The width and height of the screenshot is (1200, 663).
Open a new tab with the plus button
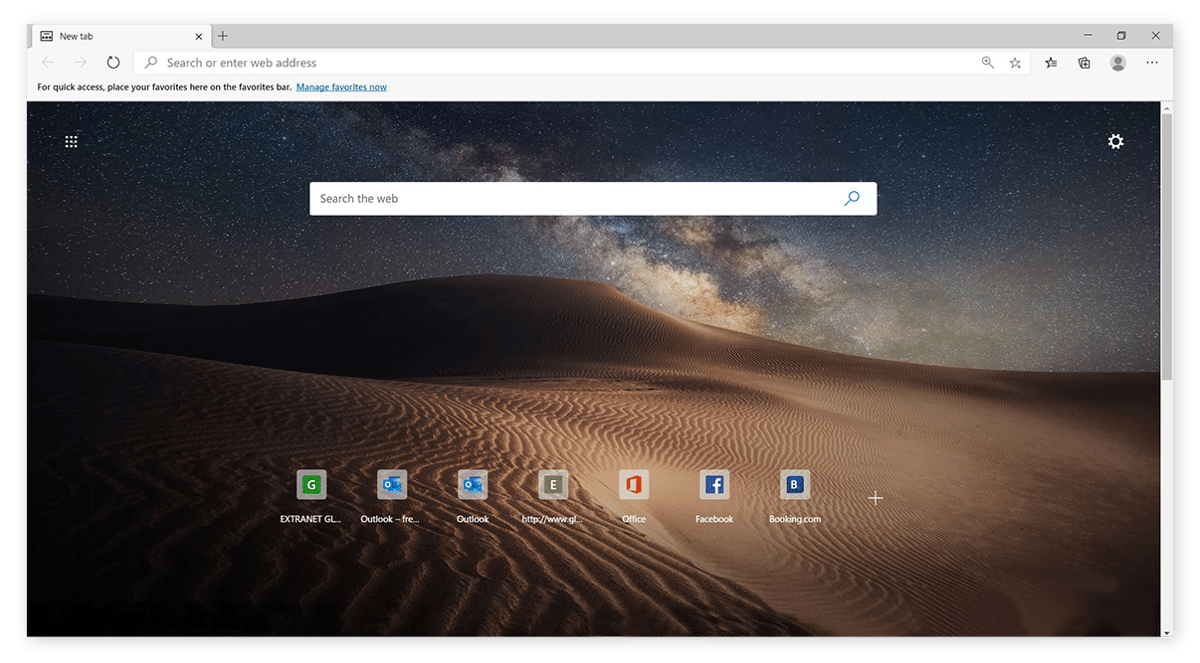[222, 35]
